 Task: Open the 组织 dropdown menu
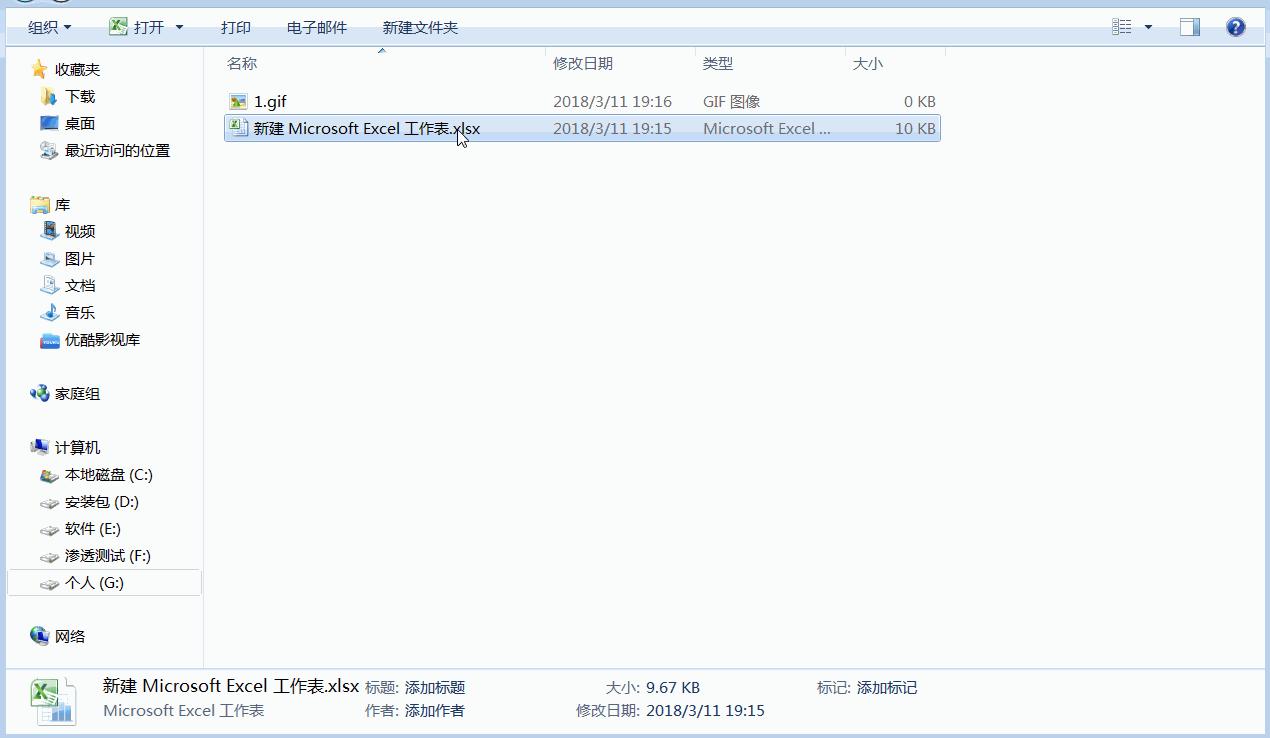pyautogui.click(x=45, y=27)
